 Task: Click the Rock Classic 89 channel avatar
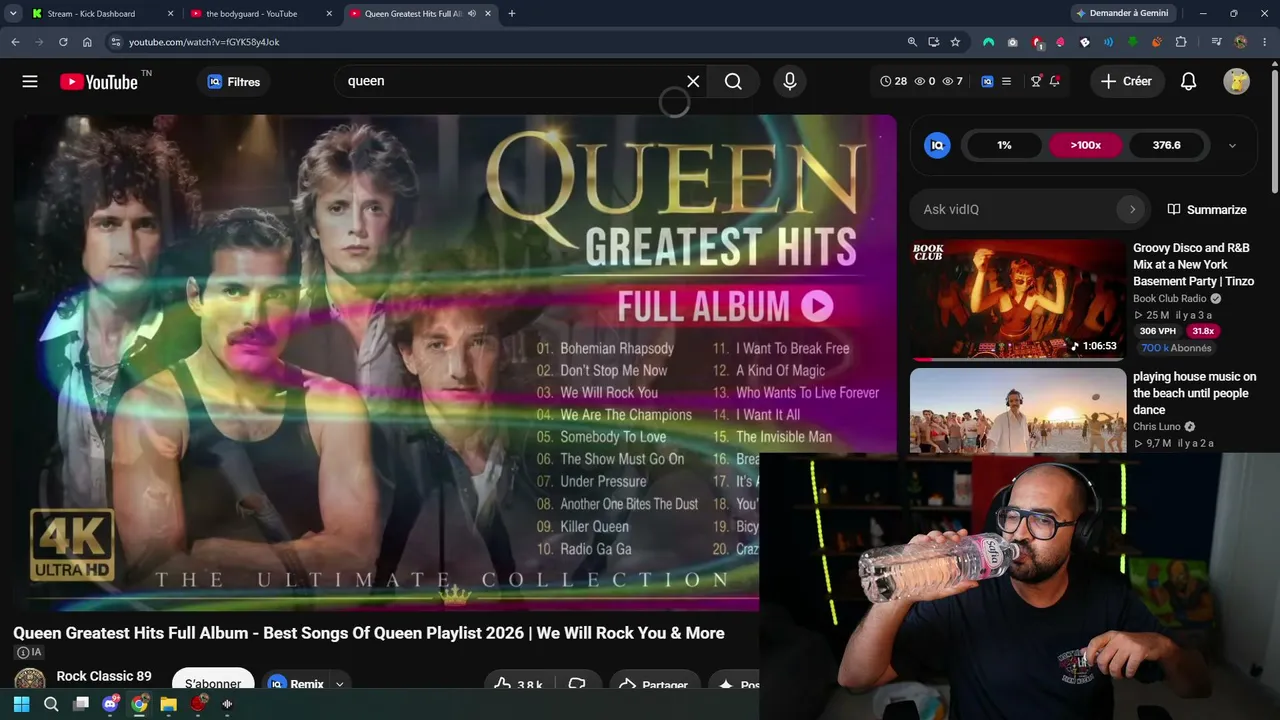[x=29, y=681]
